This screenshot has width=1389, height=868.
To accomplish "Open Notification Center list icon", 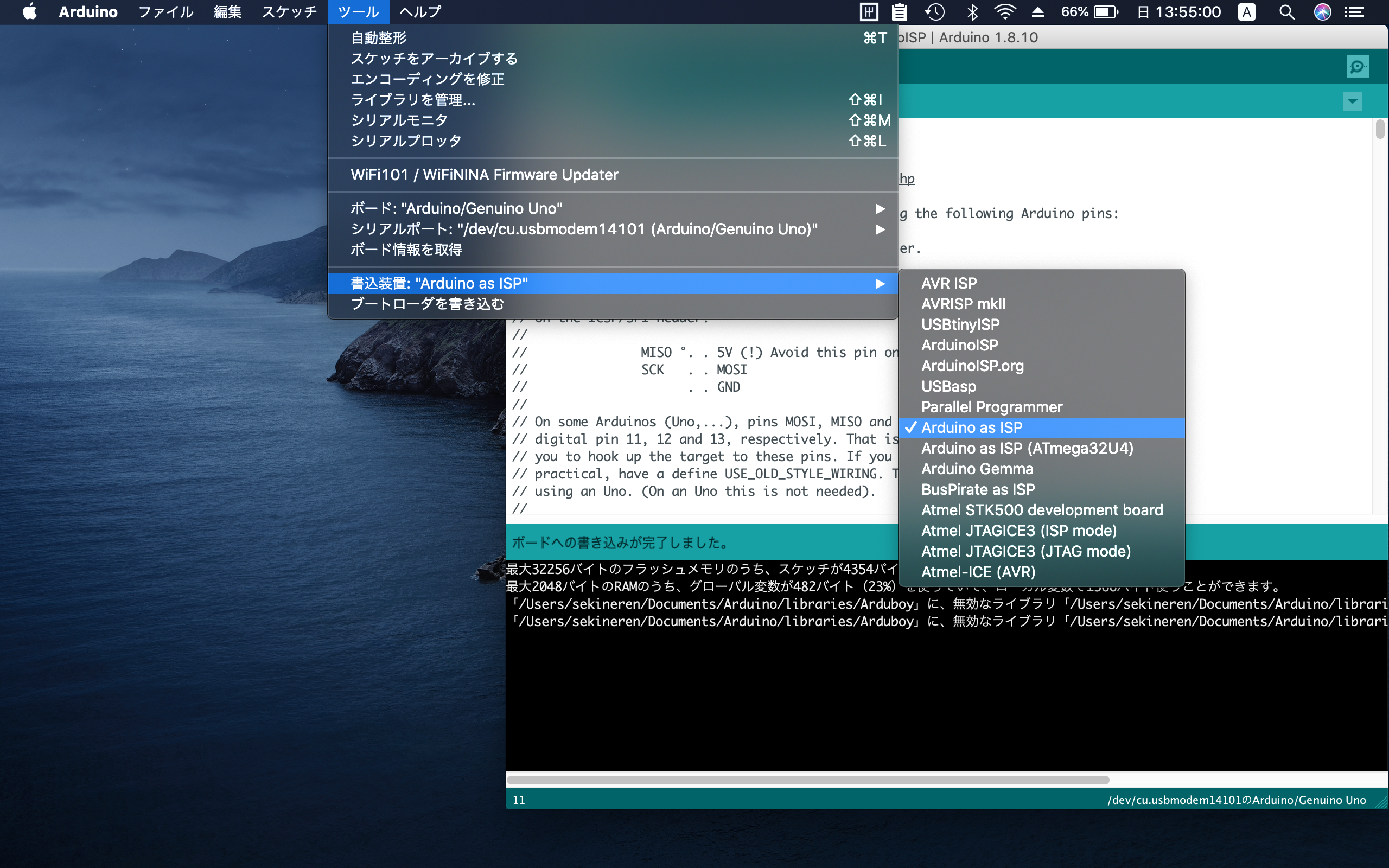I will 1355,12.
